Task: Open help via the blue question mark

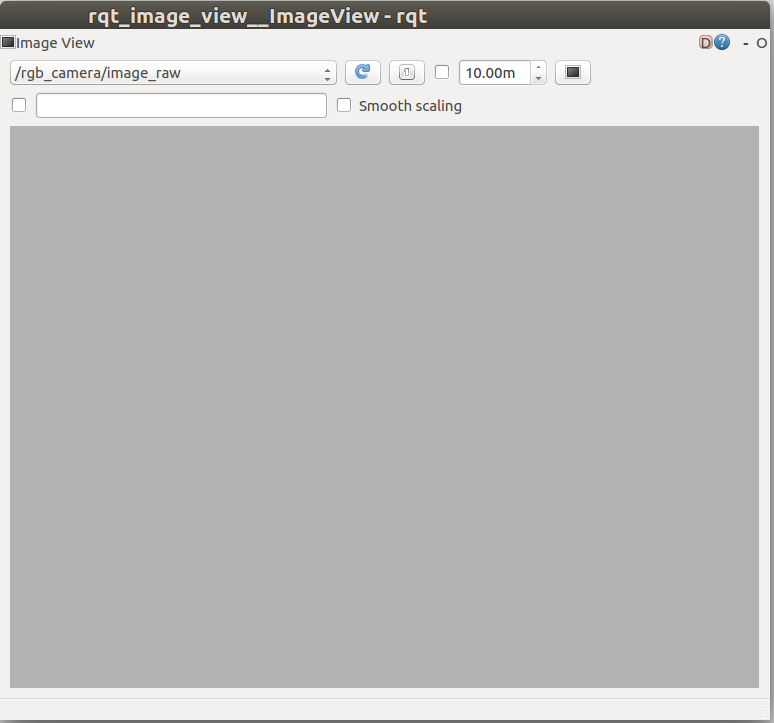Action: 722,43
